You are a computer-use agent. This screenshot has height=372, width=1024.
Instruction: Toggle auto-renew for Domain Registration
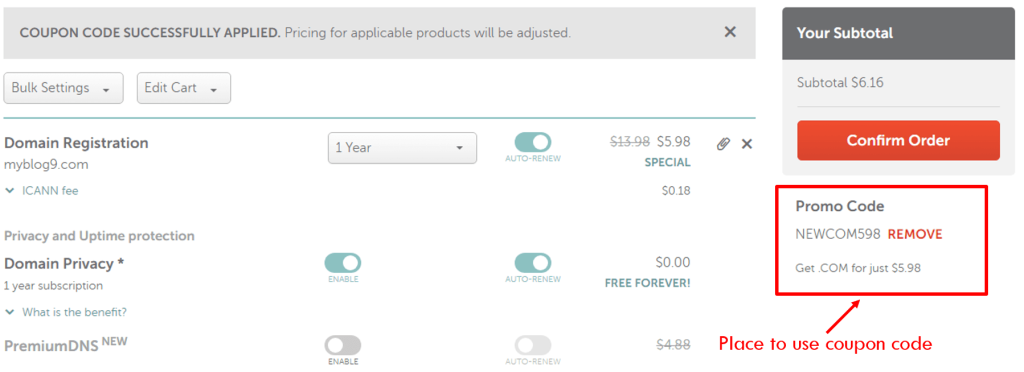(x=532, y=142)
